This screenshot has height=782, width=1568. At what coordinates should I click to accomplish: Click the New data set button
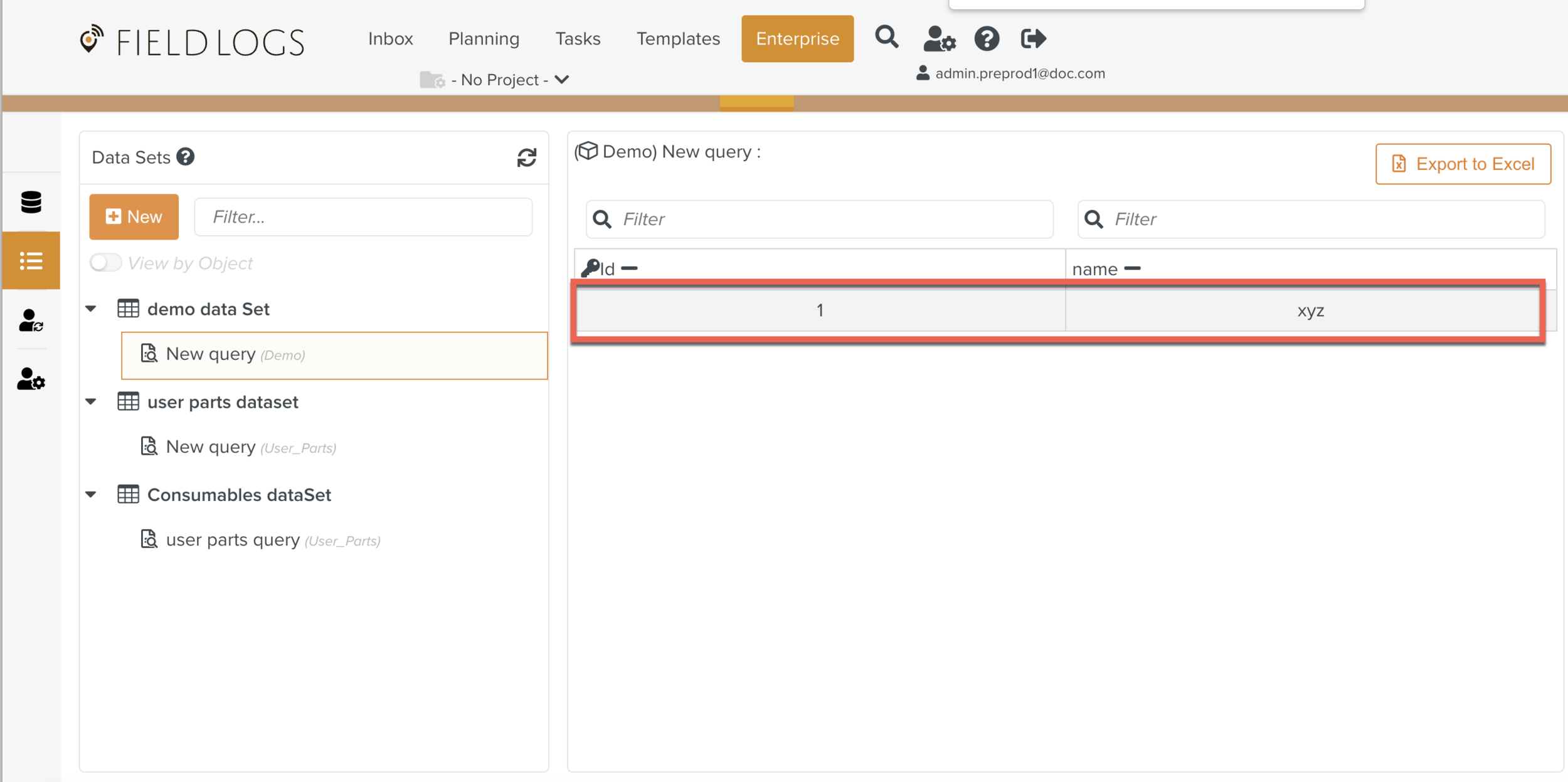pyautogui.click(x=134, y=217)
